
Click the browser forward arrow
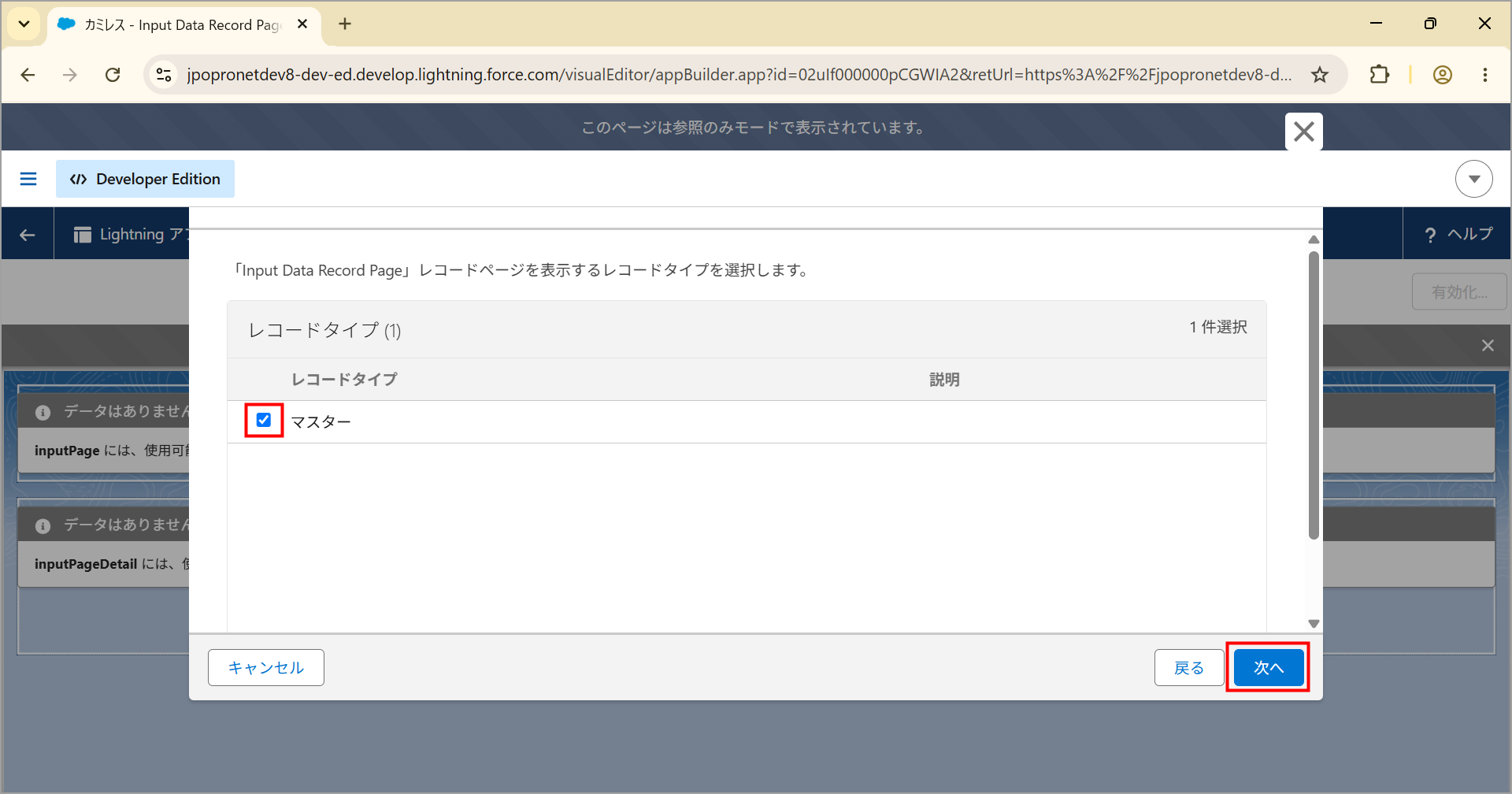point(70,75)
